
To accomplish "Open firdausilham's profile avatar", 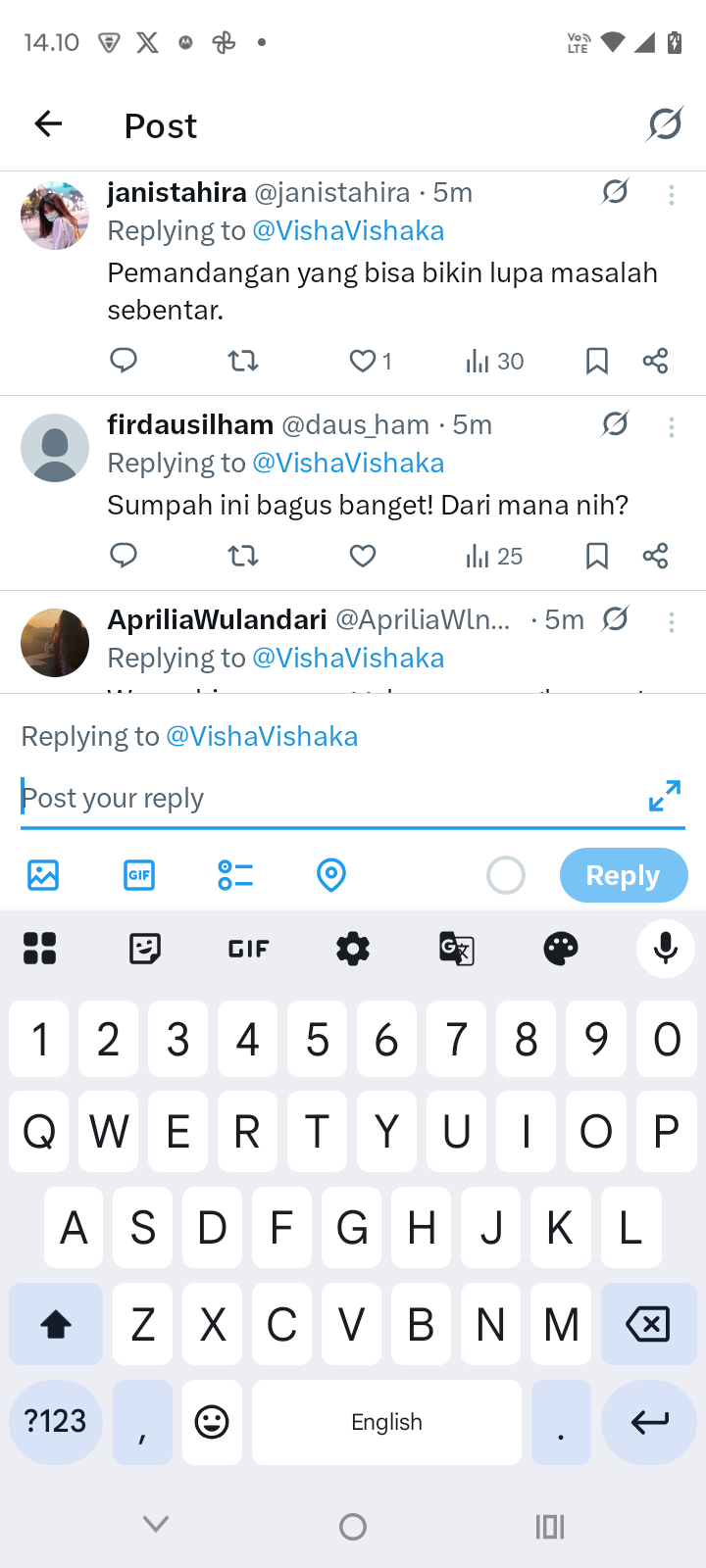I will point(55,448).
